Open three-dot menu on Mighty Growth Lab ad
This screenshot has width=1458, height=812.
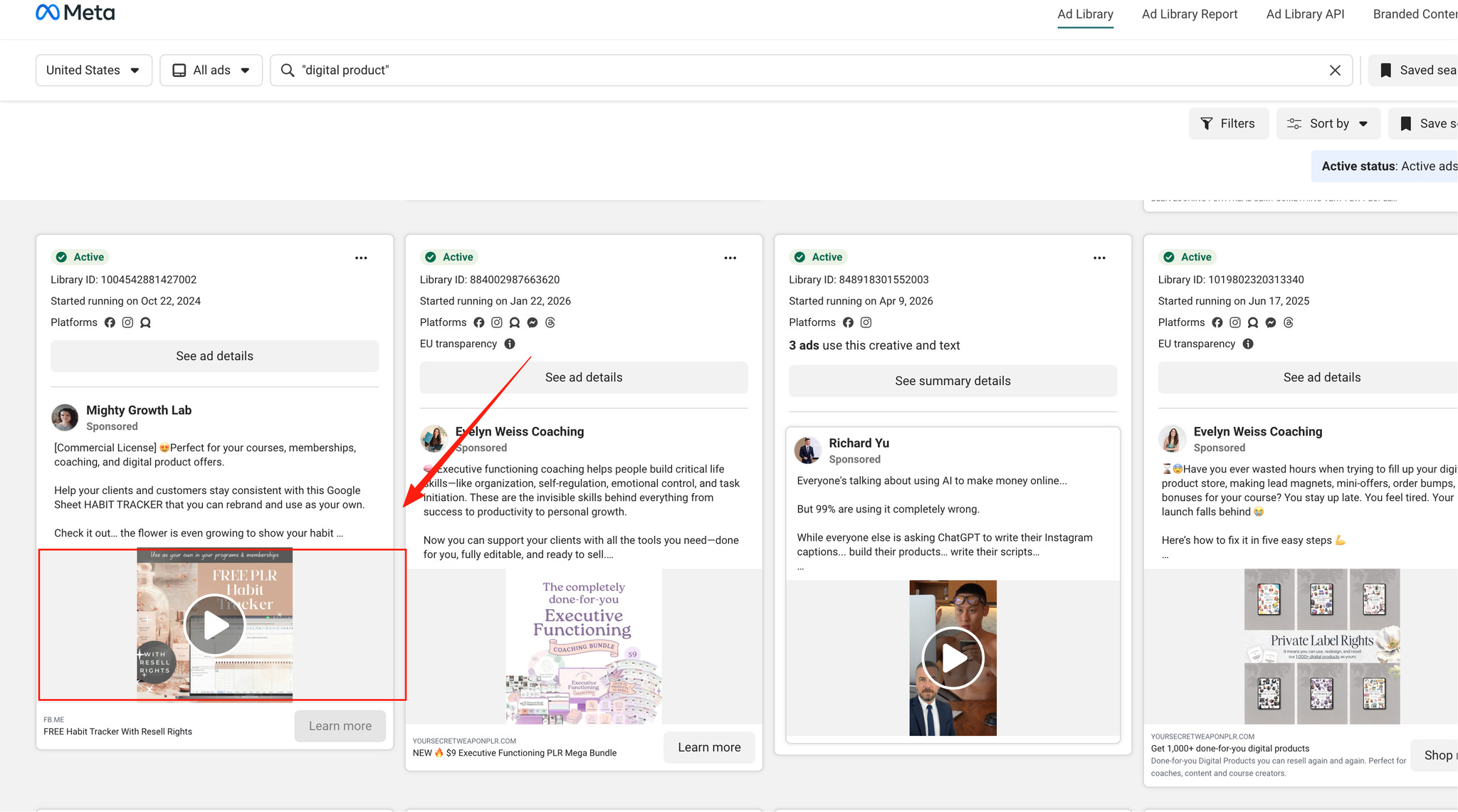tap(361, 258)
